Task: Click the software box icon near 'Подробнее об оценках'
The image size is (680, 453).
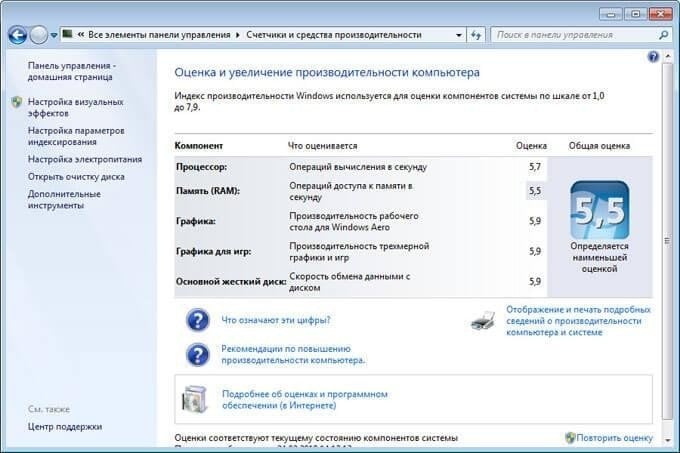Action: click(x=194, y=399)
